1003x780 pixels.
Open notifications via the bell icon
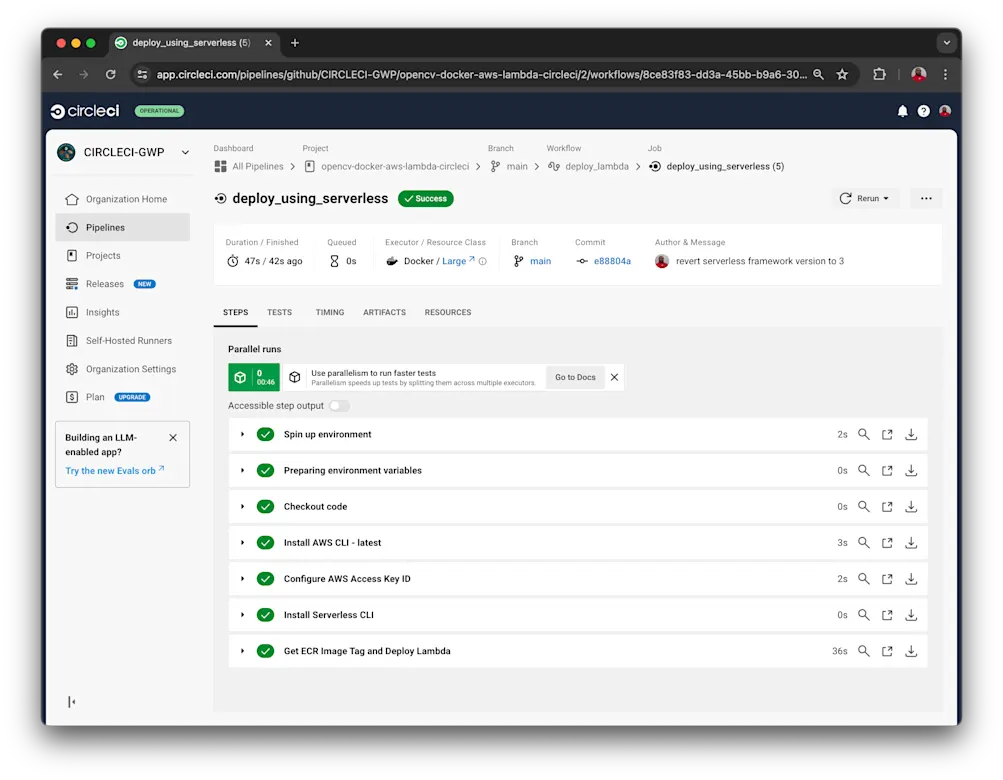click(x=901, y=111)
